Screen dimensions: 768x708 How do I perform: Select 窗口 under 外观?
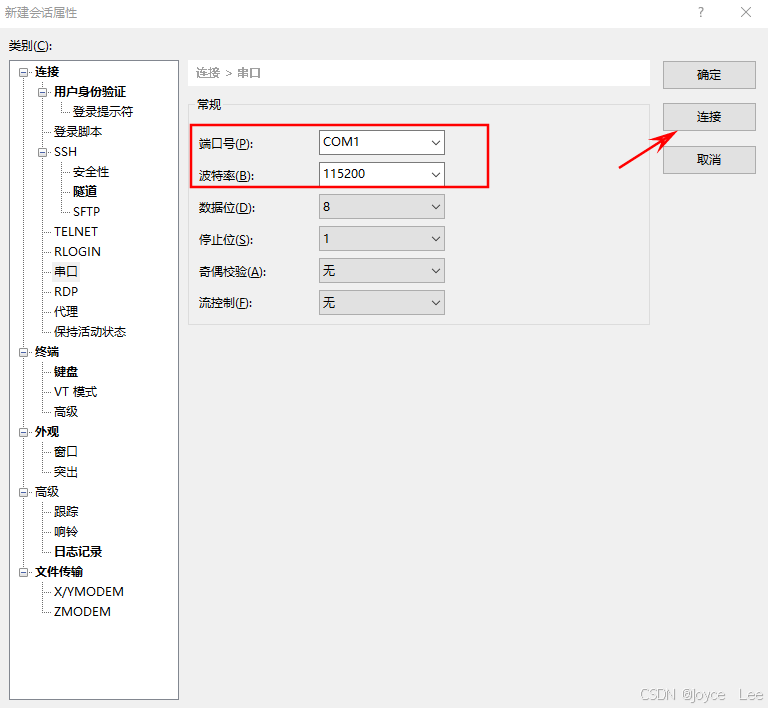coord(66,452)
